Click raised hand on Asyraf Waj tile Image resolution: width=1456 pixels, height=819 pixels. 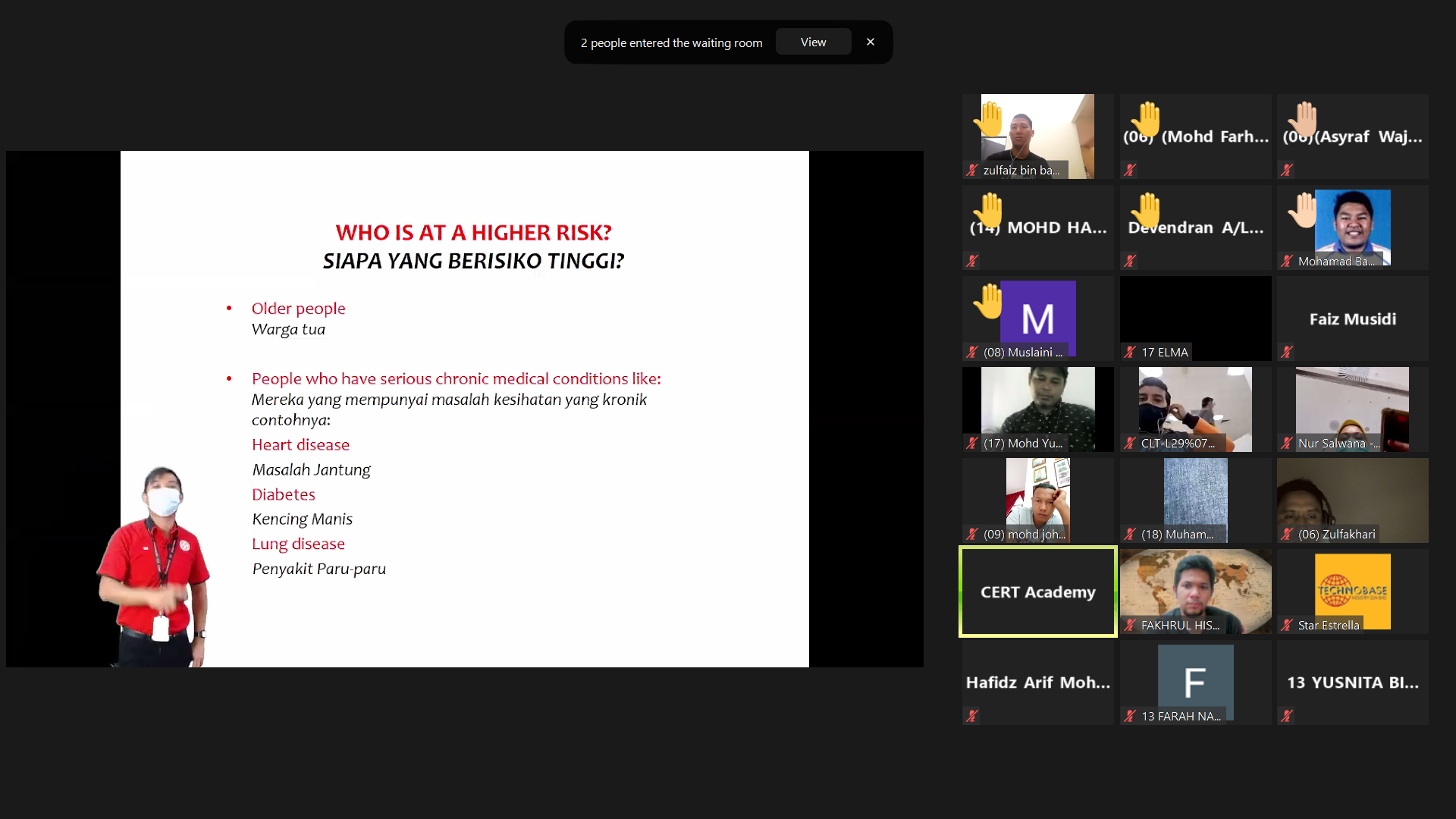1303,119
